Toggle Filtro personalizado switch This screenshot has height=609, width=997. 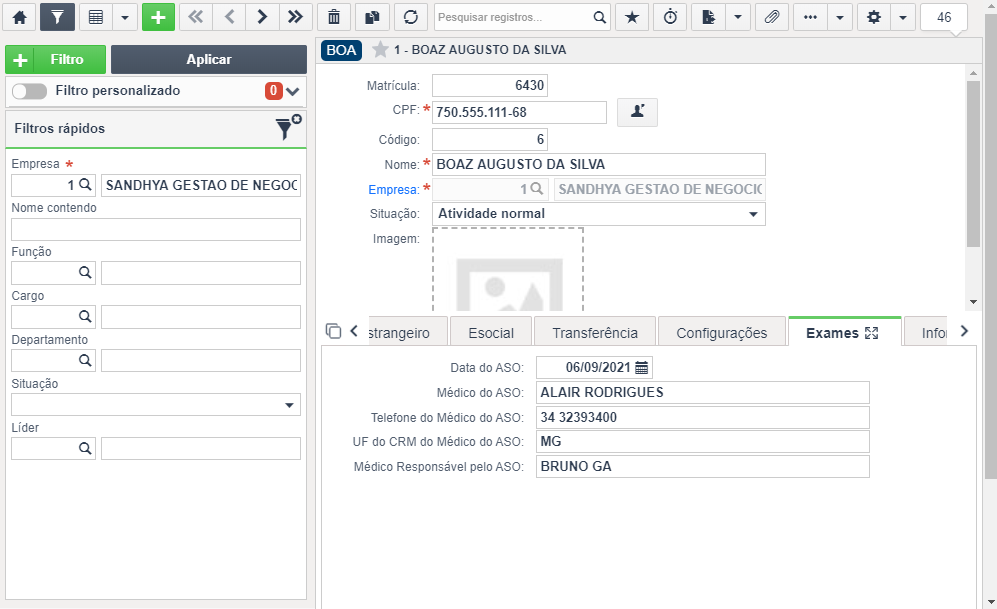pyautogui.click(x=29, y=91)
